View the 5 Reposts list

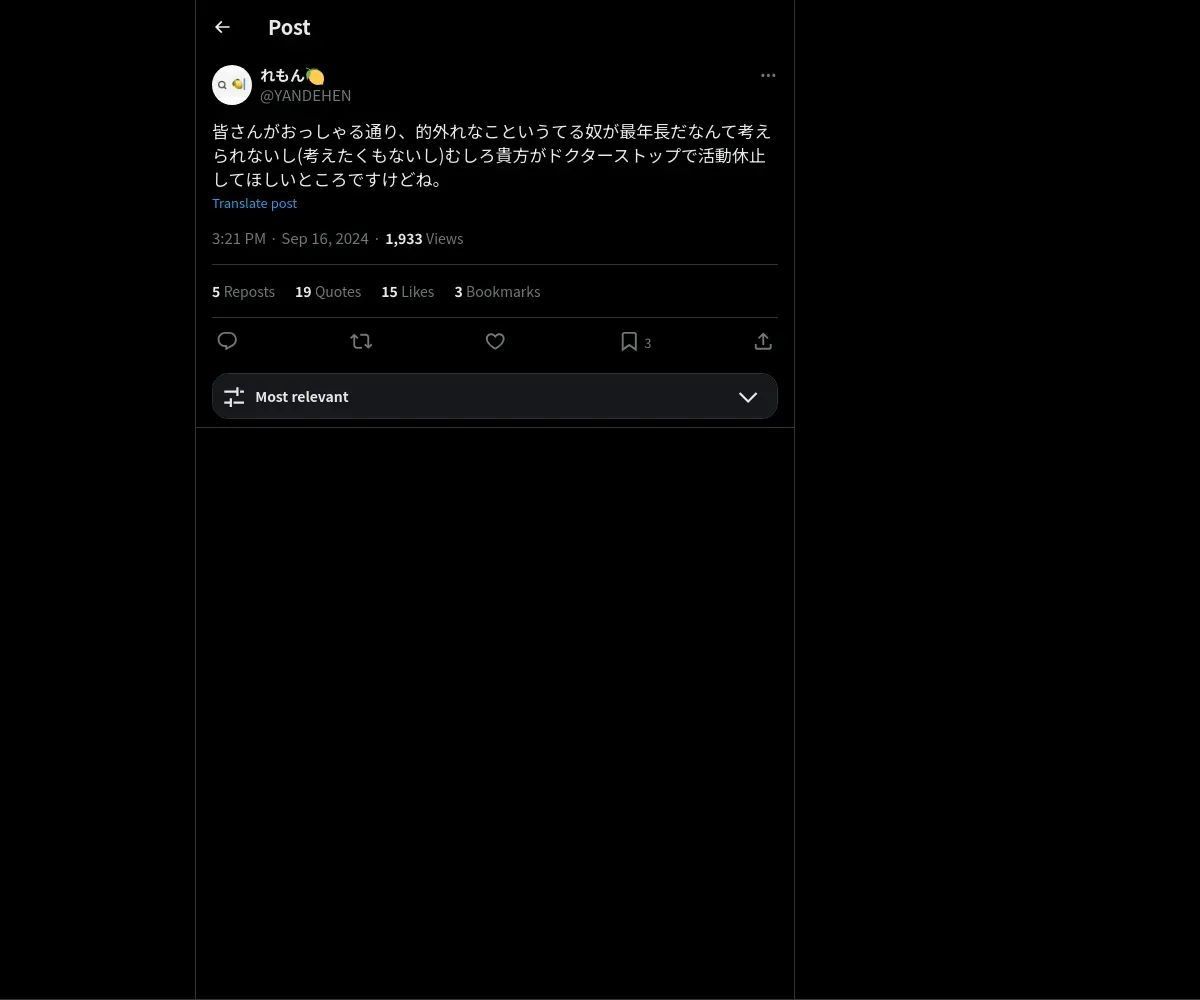tap(243, 292)
